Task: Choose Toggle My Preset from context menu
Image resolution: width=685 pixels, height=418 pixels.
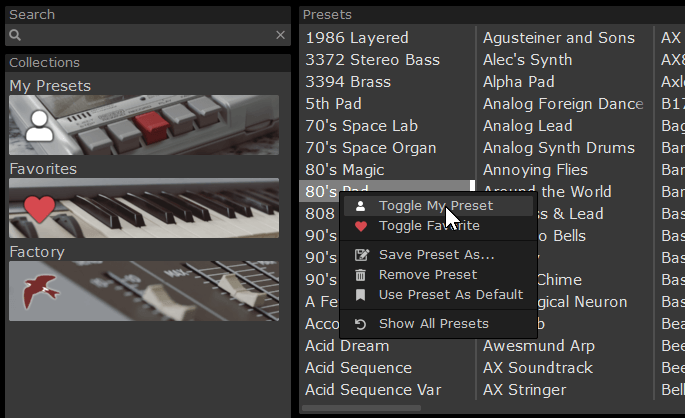Action: 438,206
